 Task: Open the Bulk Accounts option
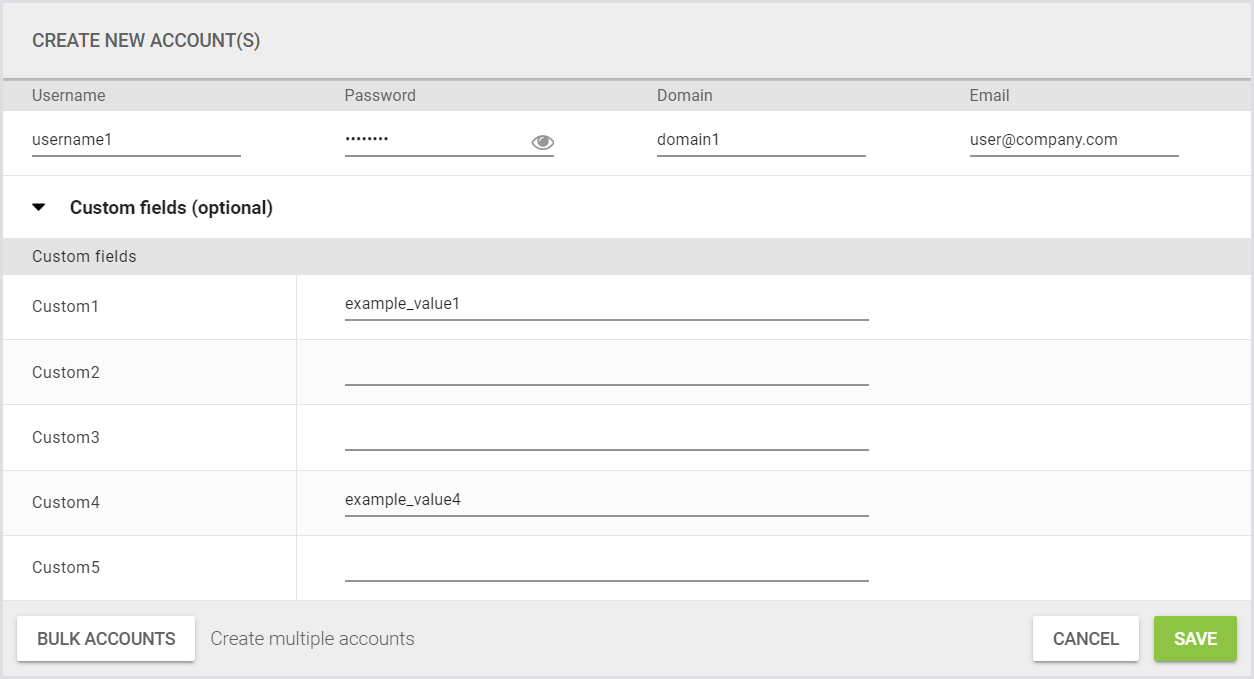pyautogui.click(x=106, y=639)
